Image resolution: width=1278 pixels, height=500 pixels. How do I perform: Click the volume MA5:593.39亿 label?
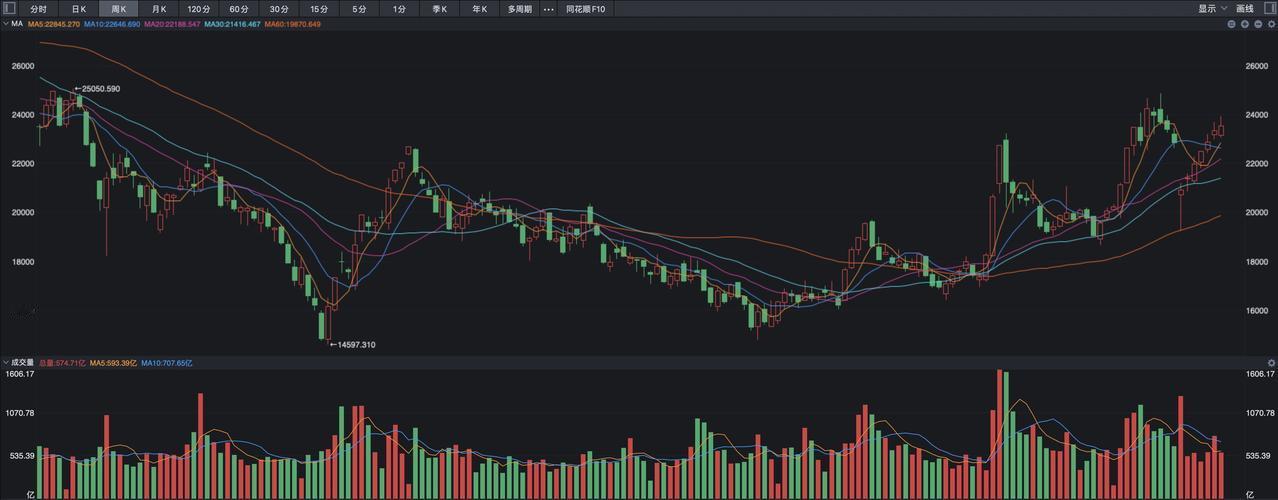113,363
